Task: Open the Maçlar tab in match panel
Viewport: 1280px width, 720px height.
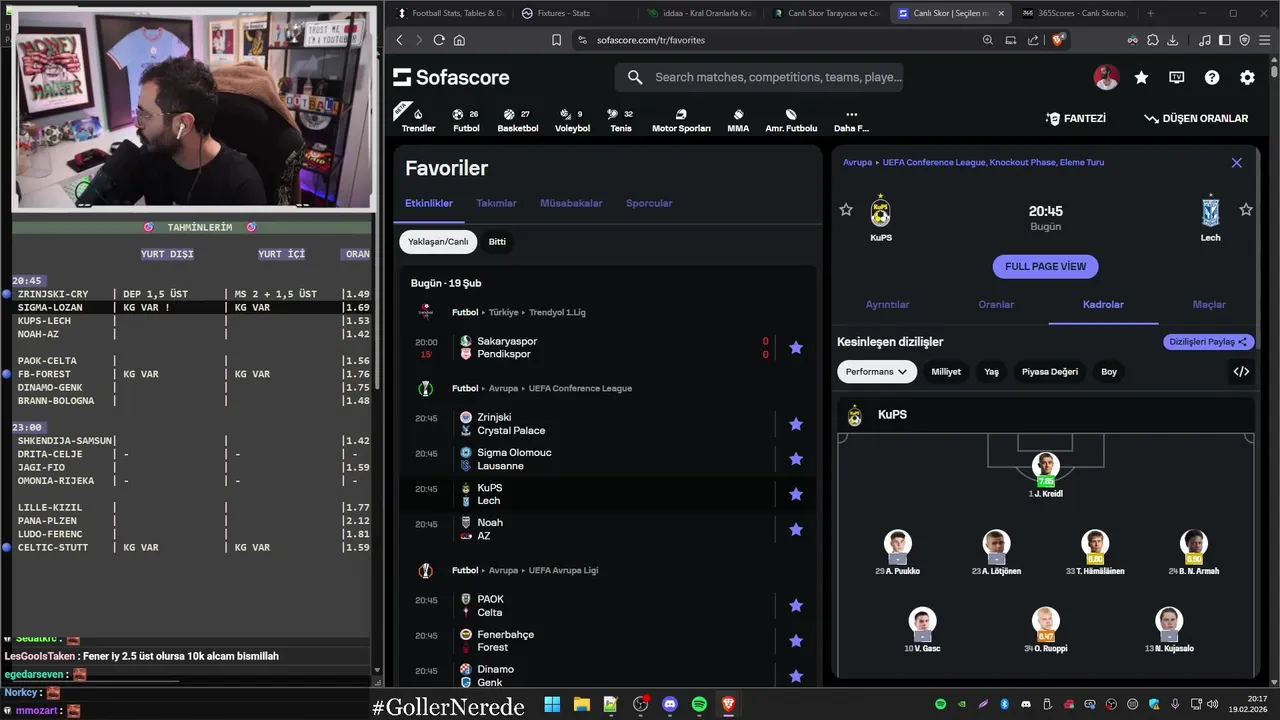Action: [1209, 305]
